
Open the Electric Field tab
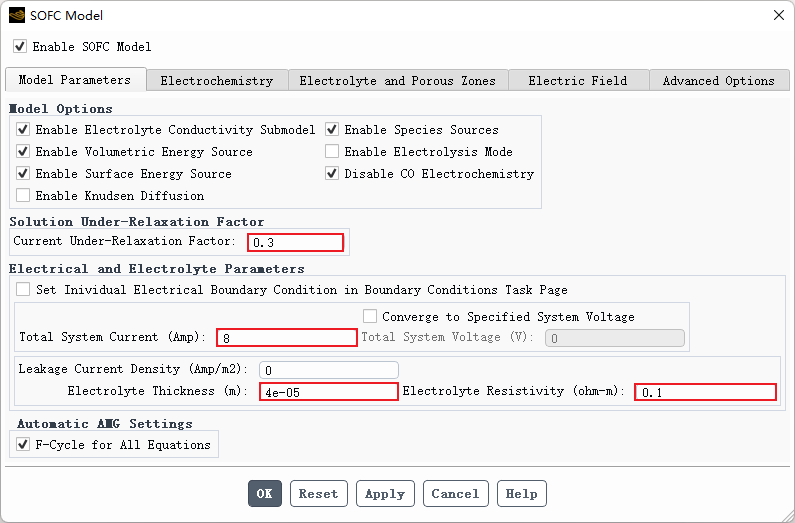tap(577, 81)
